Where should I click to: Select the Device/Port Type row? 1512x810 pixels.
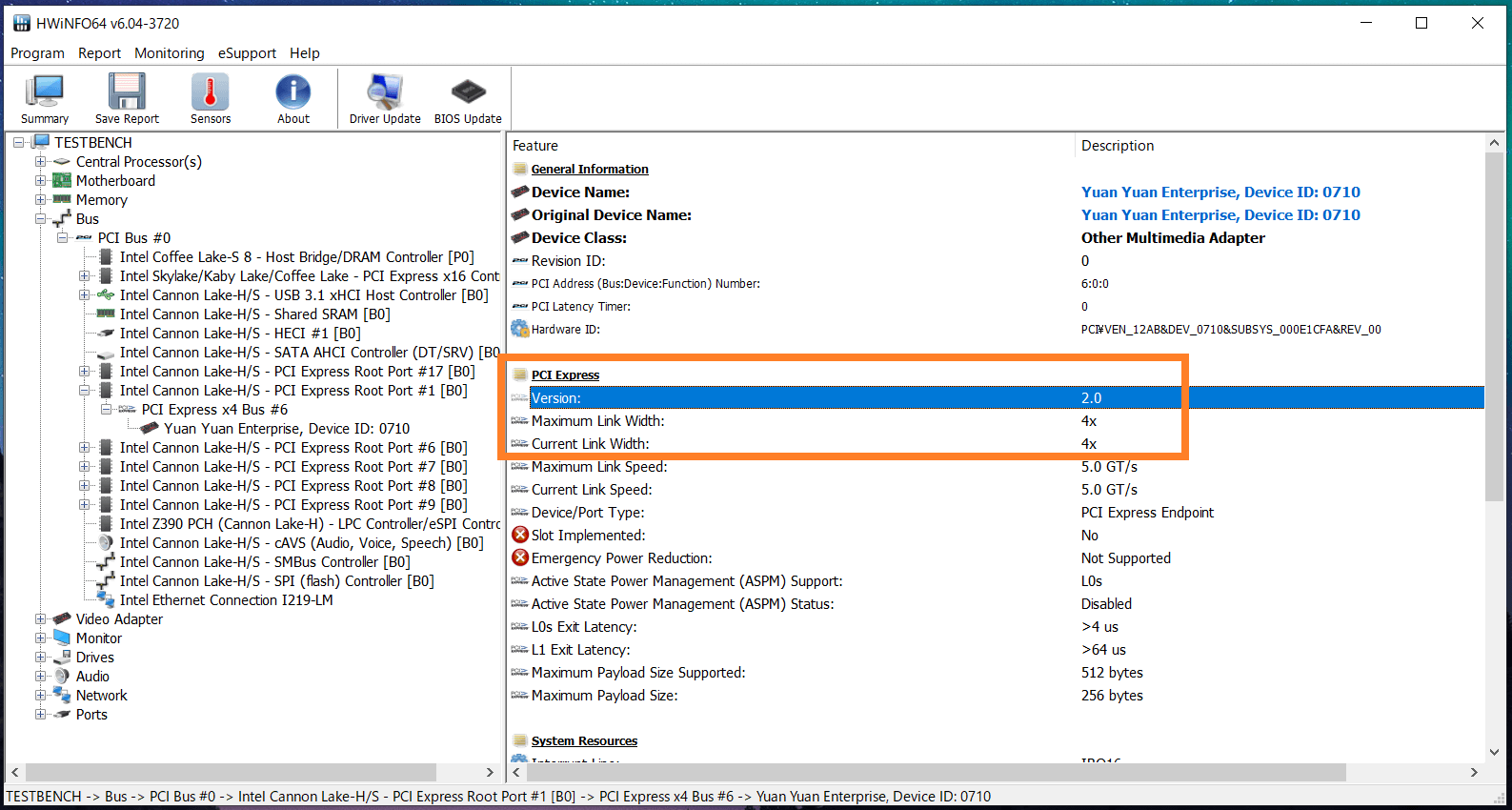(x=997, y=512)
